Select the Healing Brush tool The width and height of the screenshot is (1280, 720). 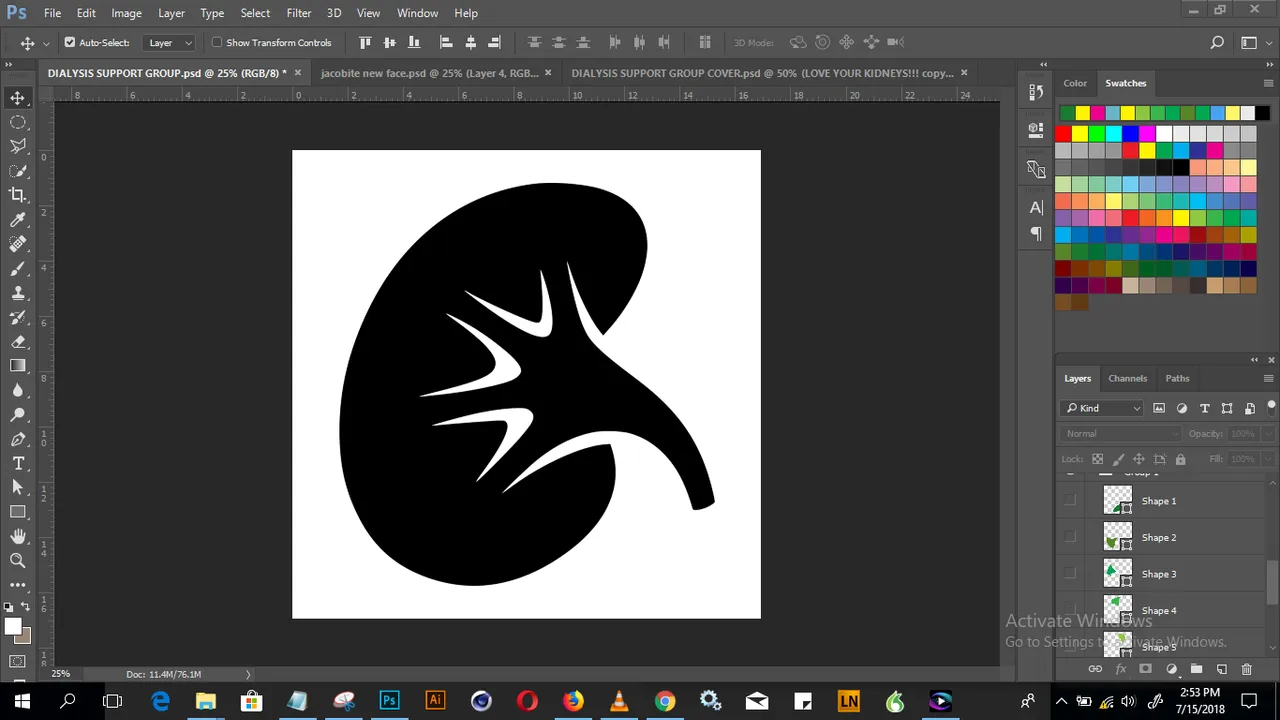tap(18, 244)
